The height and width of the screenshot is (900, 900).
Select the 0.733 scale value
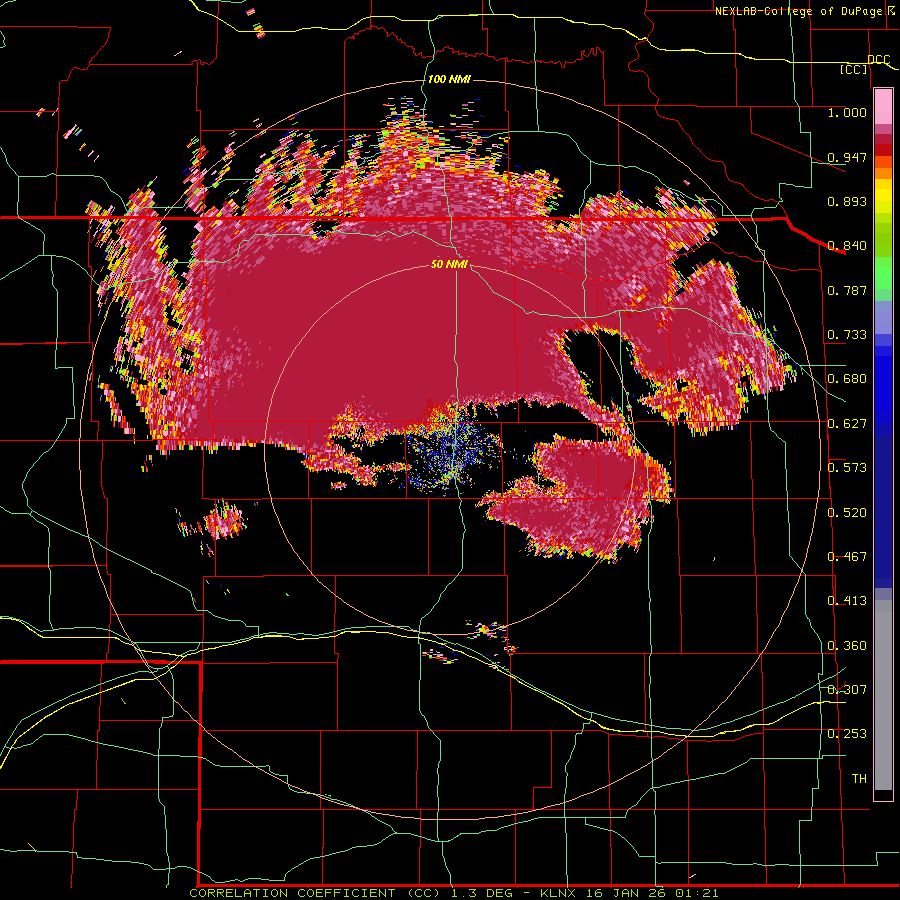(847, 335)
